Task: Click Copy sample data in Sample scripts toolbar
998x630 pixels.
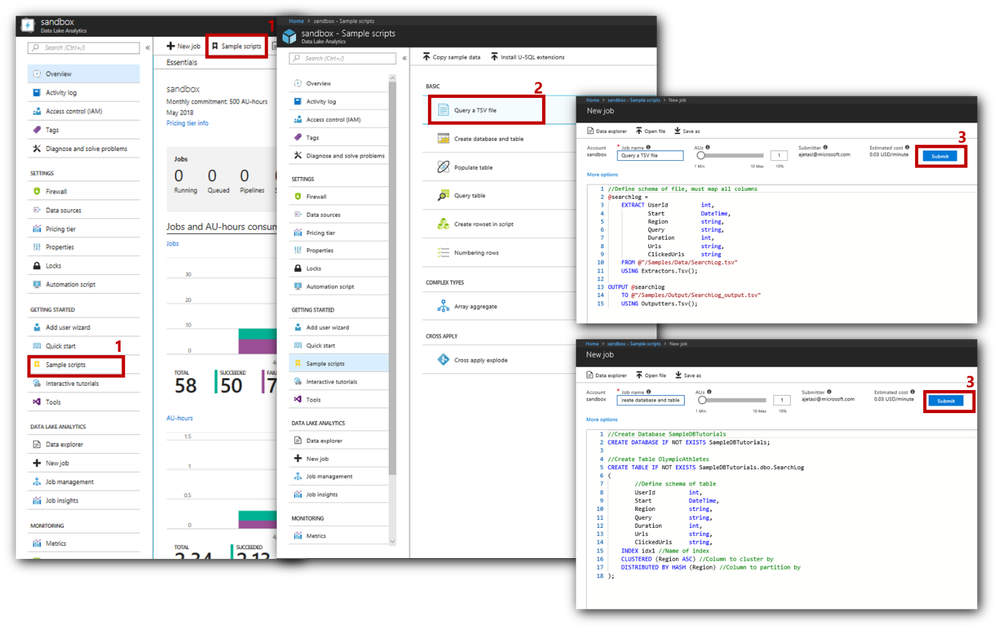Action: tap(451, 57)
